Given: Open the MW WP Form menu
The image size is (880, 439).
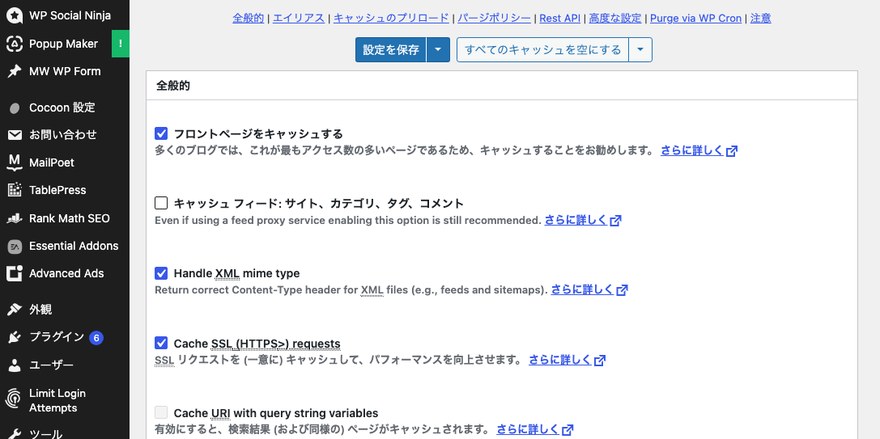Looking at the screenshot, I should point(65,71).
